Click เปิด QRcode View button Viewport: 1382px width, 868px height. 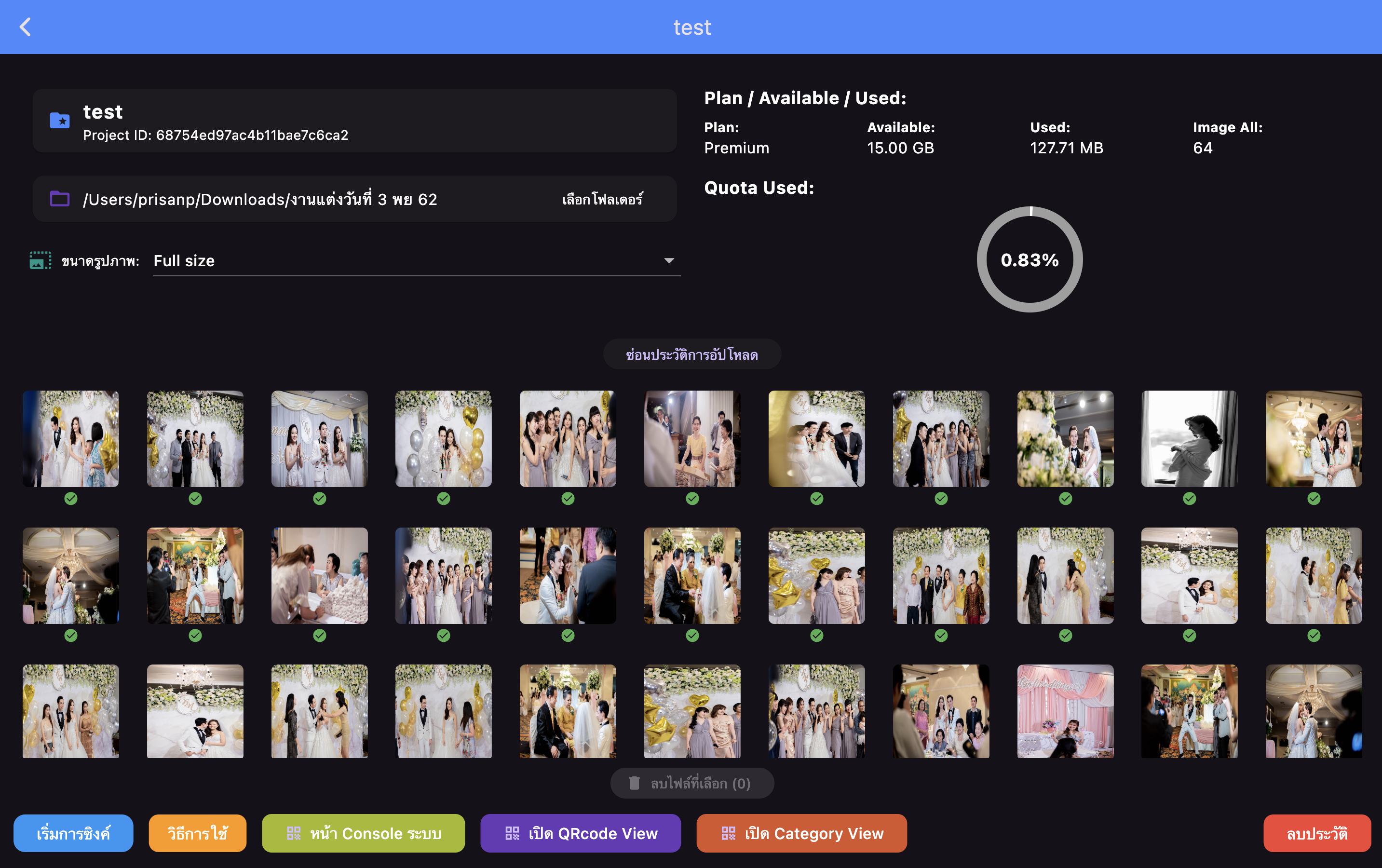click(580, 833)
